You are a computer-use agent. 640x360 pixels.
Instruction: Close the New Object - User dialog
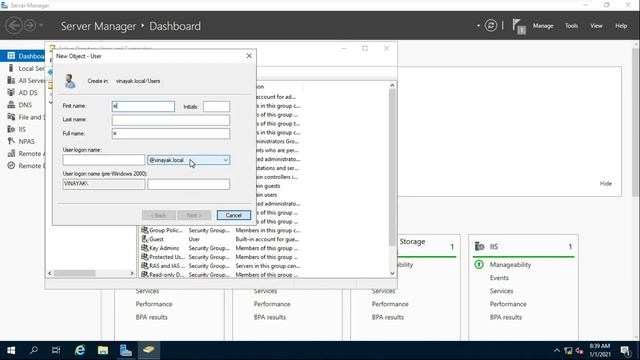[249, 56]
